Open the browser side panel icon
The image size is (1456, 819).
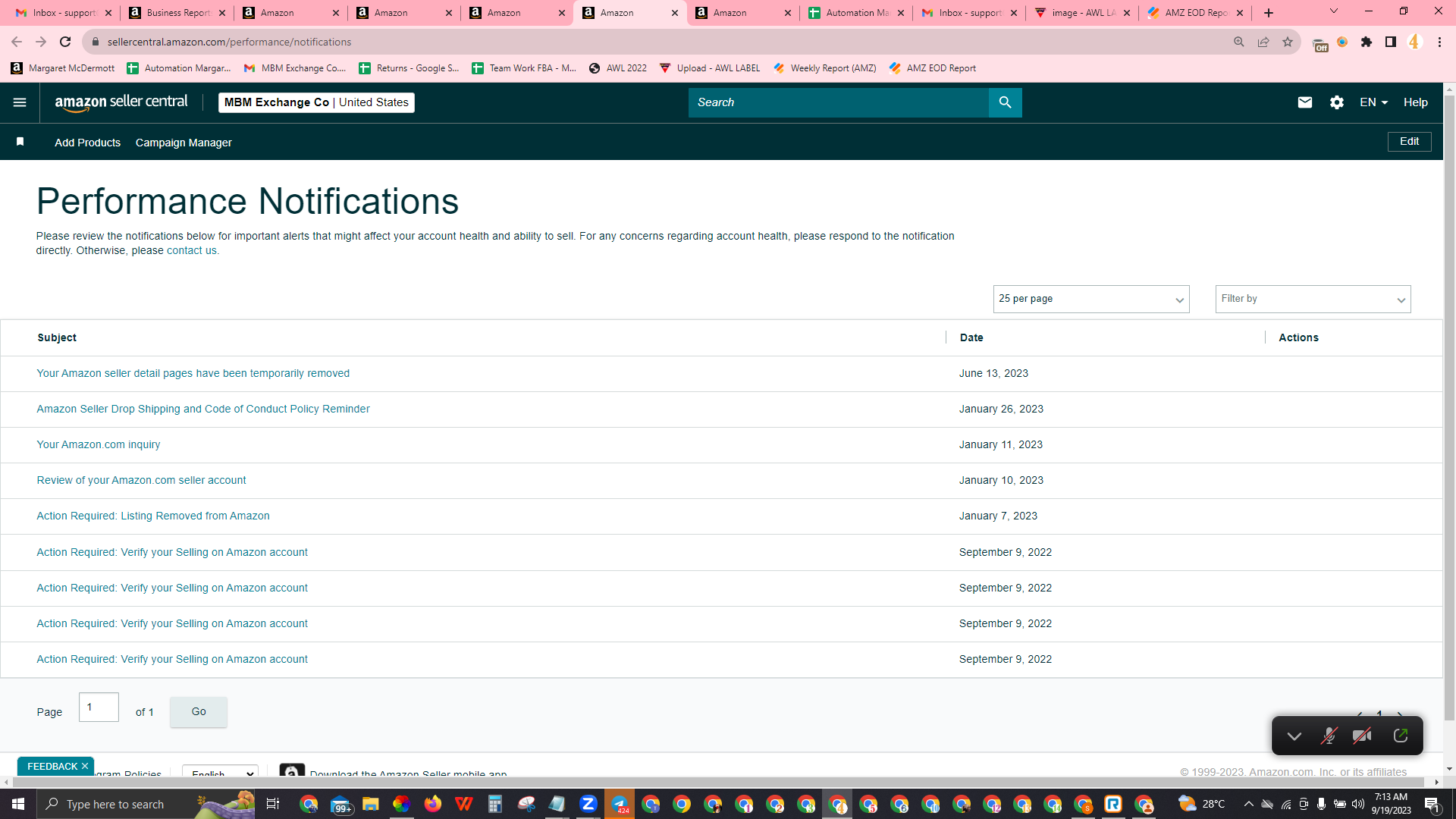(1391, 42)
